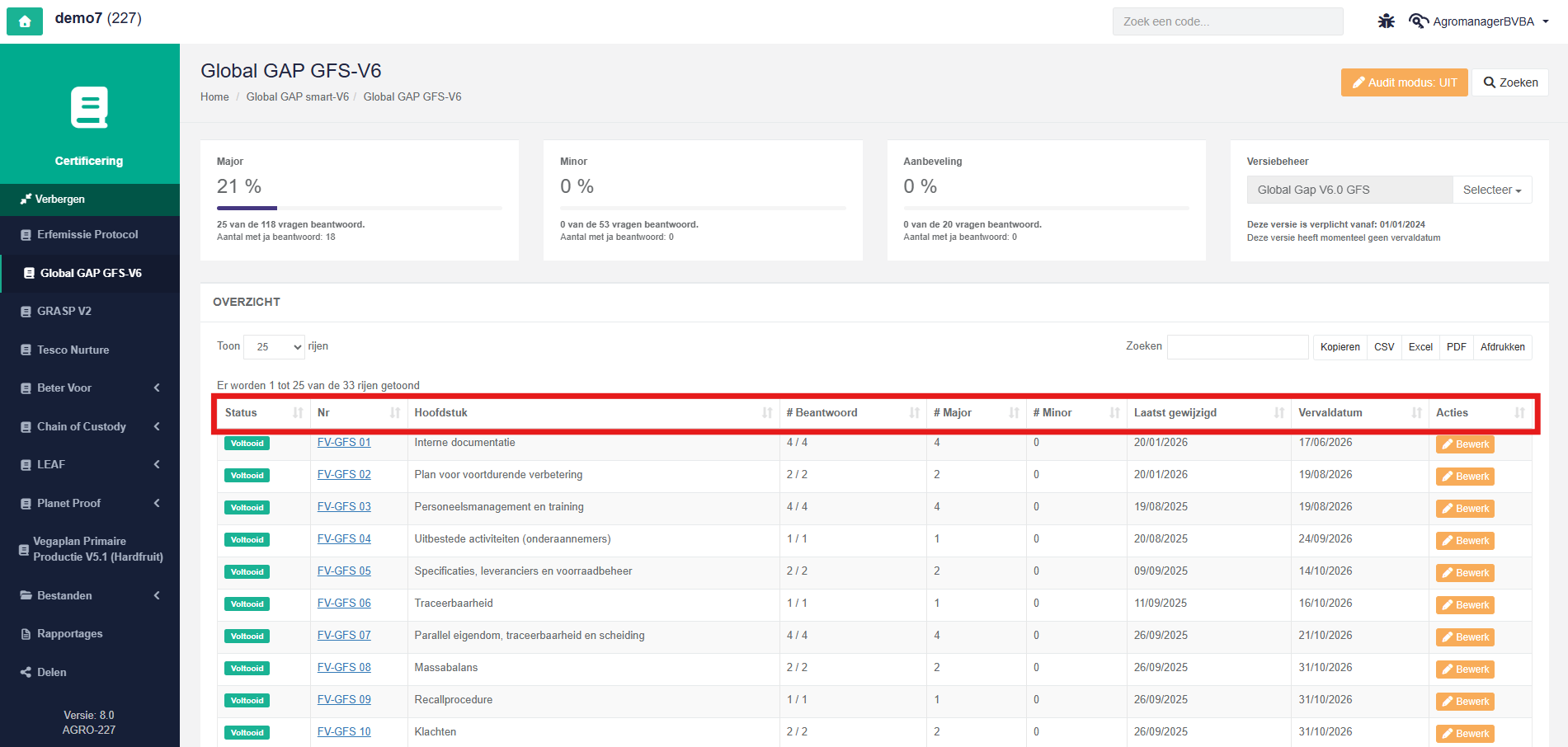Click Bewerk for Massabalans row

[x=1465, y=669]
